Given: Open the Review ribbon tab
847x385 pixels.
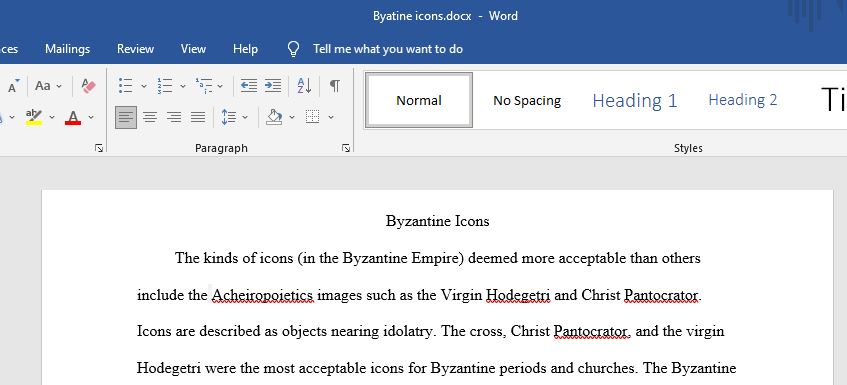Looking at the screenshot, I should 136,49.
